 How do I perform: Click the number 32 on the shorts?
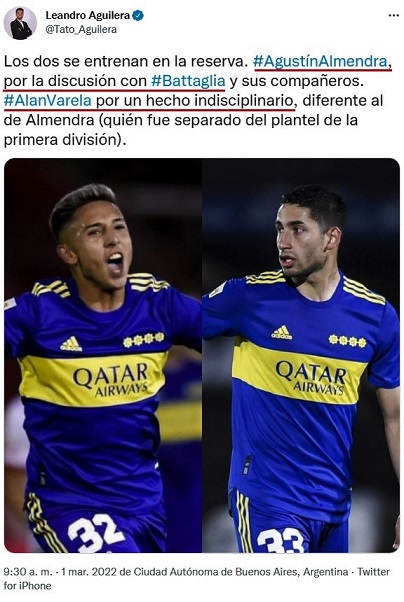pyautogui.click(x=96, y=533)
